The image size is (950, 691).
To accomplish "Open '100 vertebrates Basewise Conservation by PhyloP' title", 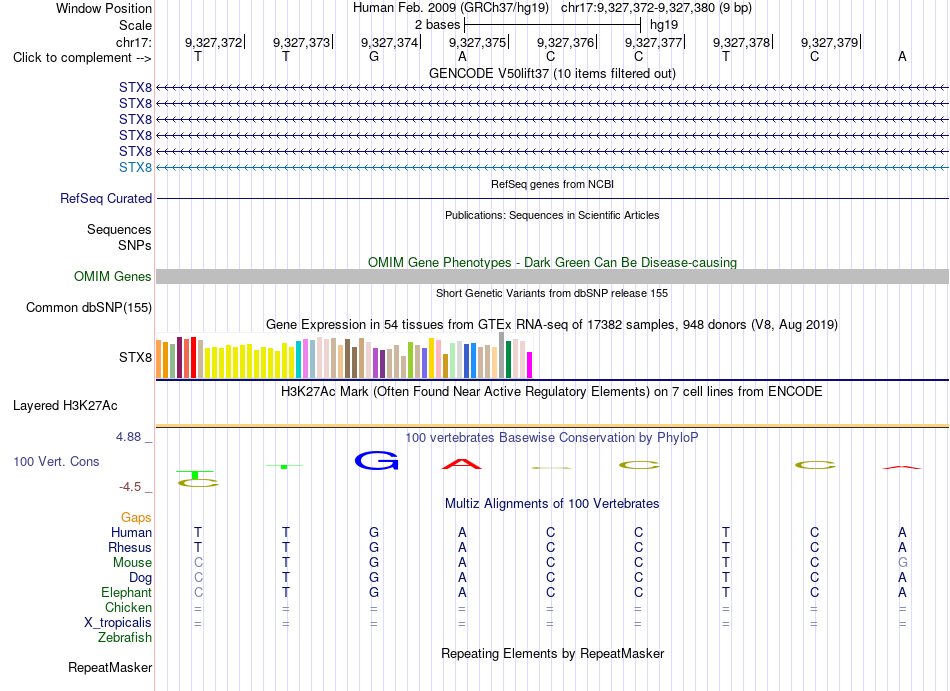I will click(552, 437).
